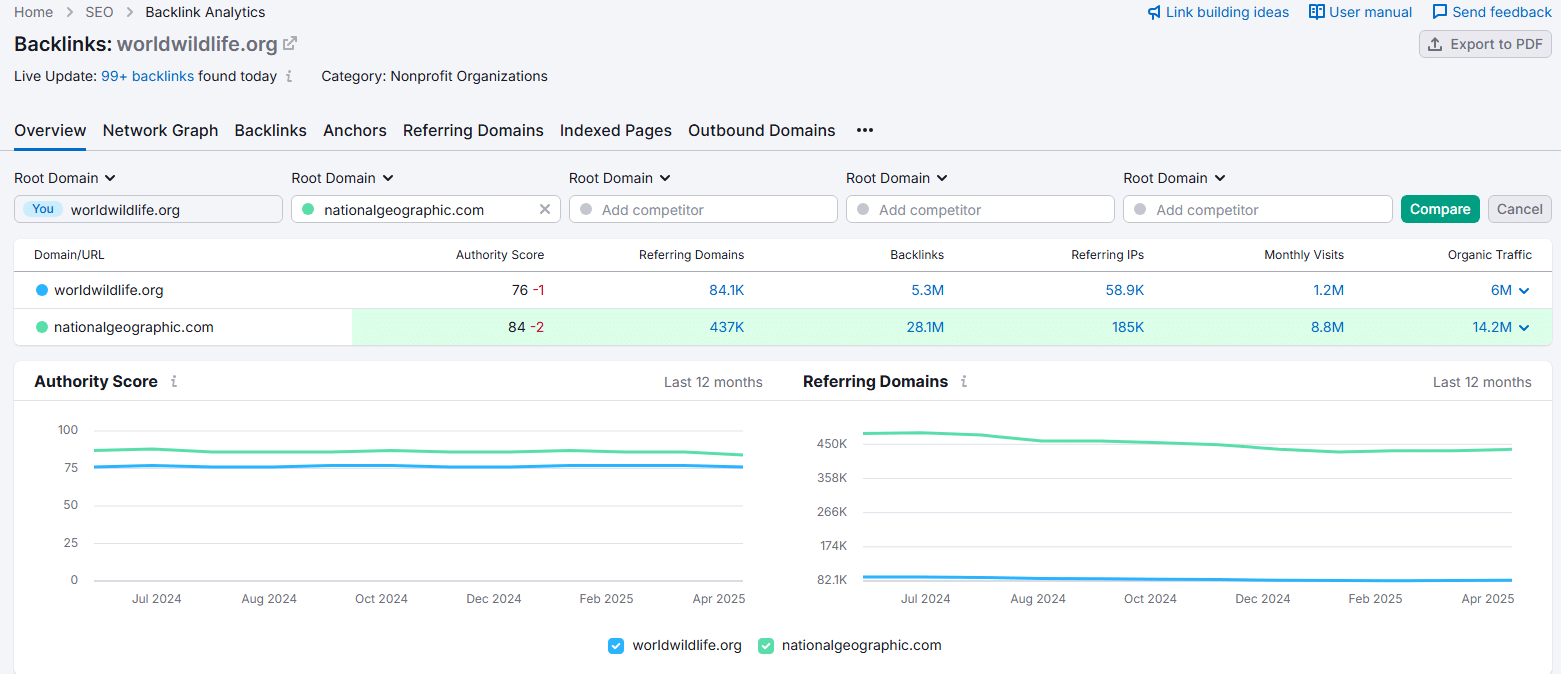Click the 1.2M monthly visits value
The width and height of the screenshot is (1561, 674).
click(x=1328, y=291)
